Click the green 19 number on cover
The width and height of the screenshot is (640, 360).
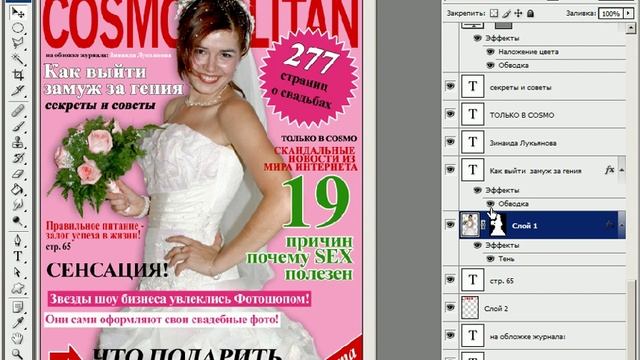(x=316, y=202)
